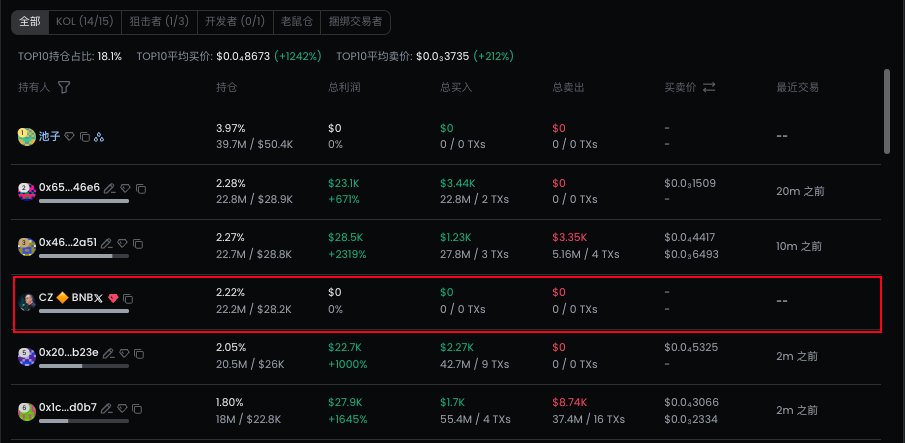Screen dimensions: 905x443
Task: Click the vertical scrollbar of the holder list
Action: [x=886, y=111]
